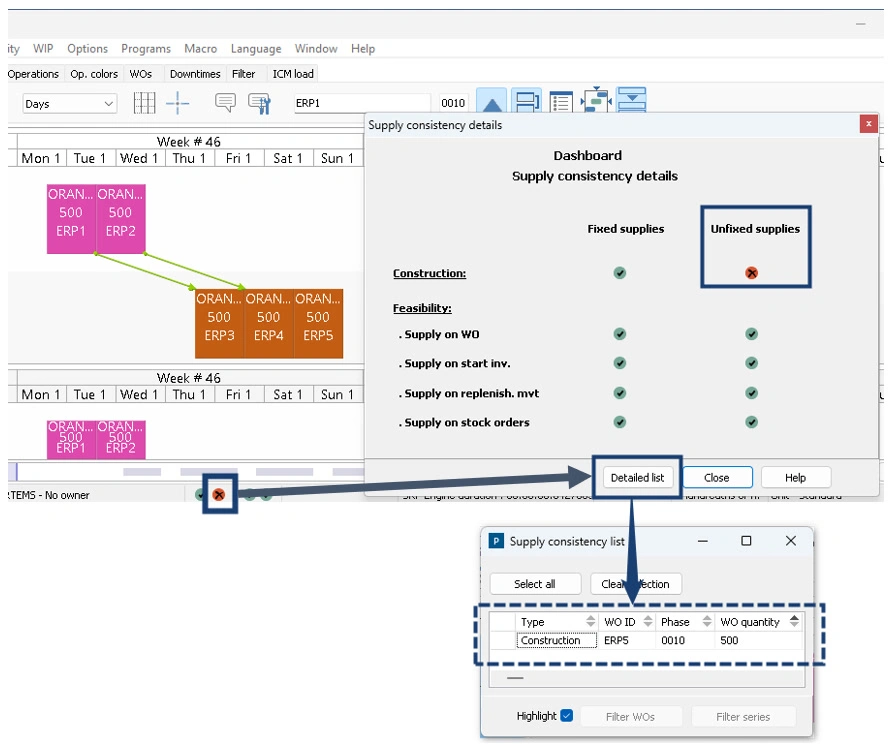Switch to the Downtimes tab
The width and height of the screenshot is (893, 746).
[195, 74]
